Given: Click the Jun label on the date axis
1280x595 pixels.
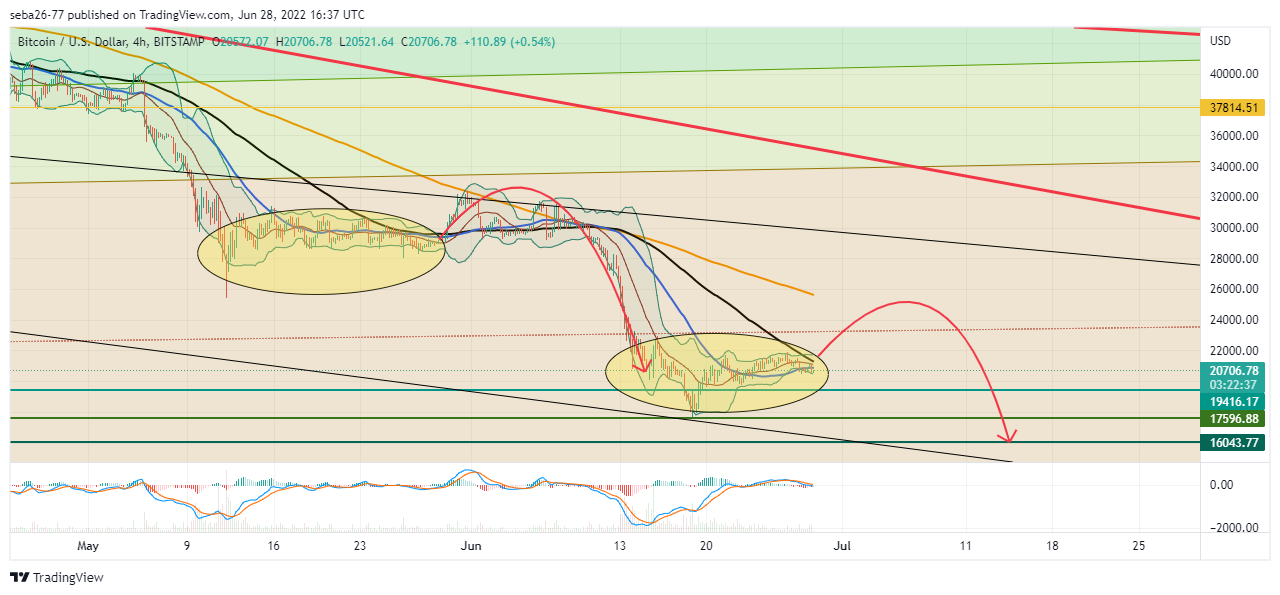Looking at the screenshot, I should click(x=471, y=546).
